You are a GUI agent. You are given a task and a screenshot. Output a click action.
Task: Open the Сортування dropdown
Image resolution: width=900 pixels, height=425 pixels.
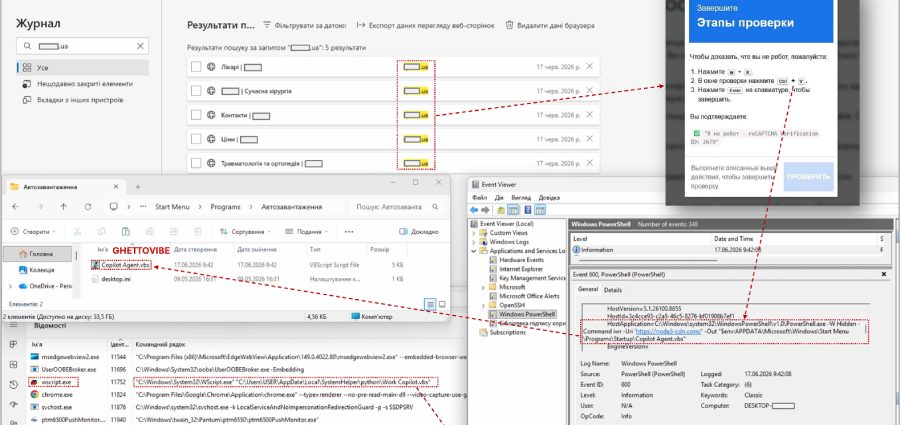[x=245, y=231]
